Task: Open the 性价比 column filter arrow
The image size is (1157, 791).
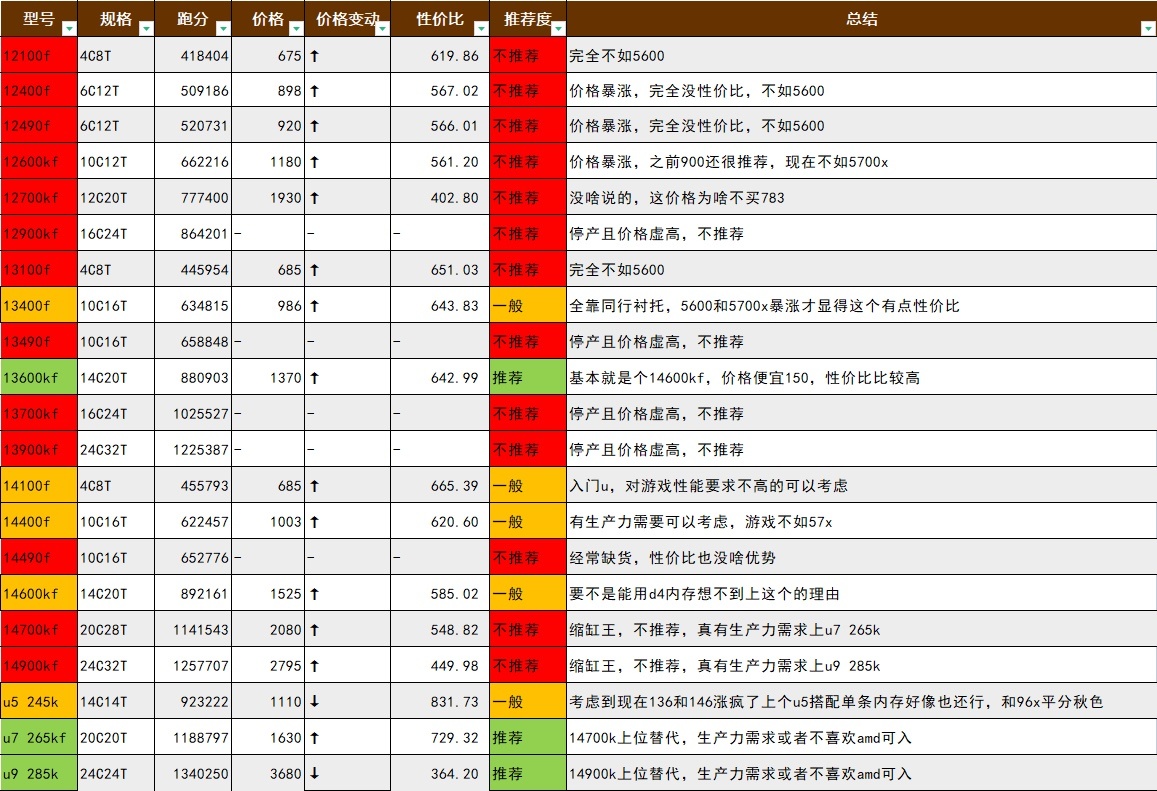Action: click(x=479, y=29)
